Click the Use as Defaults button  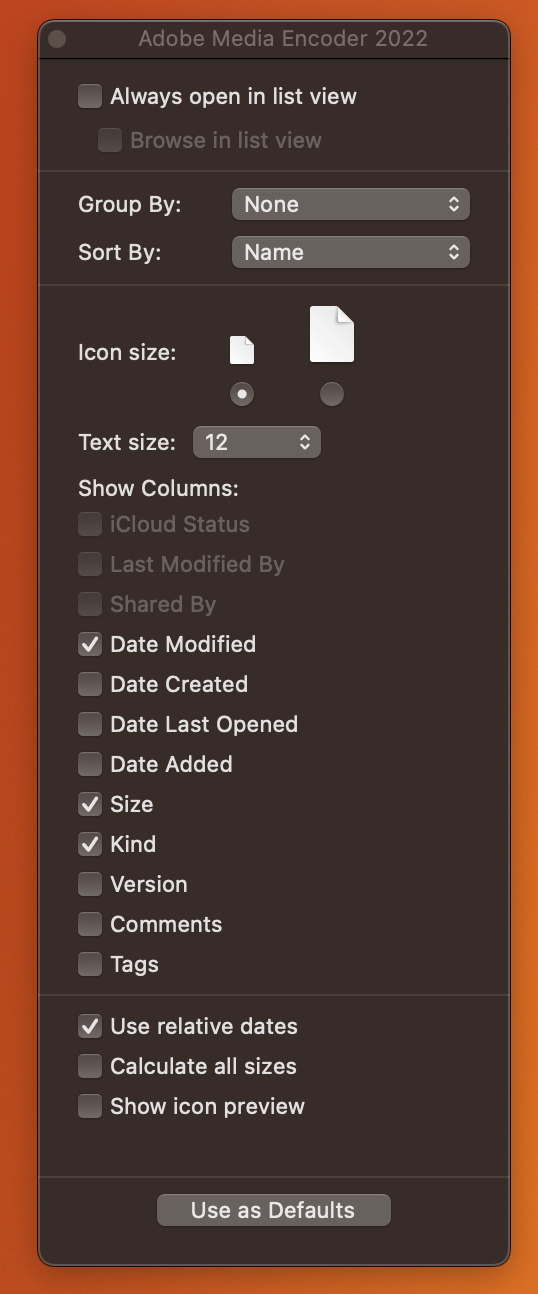(273, 1210)
